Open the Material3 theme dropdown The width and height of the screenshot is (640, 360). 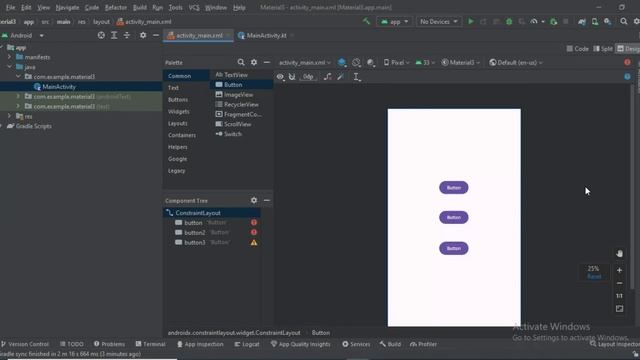click(x=461, y=62)
